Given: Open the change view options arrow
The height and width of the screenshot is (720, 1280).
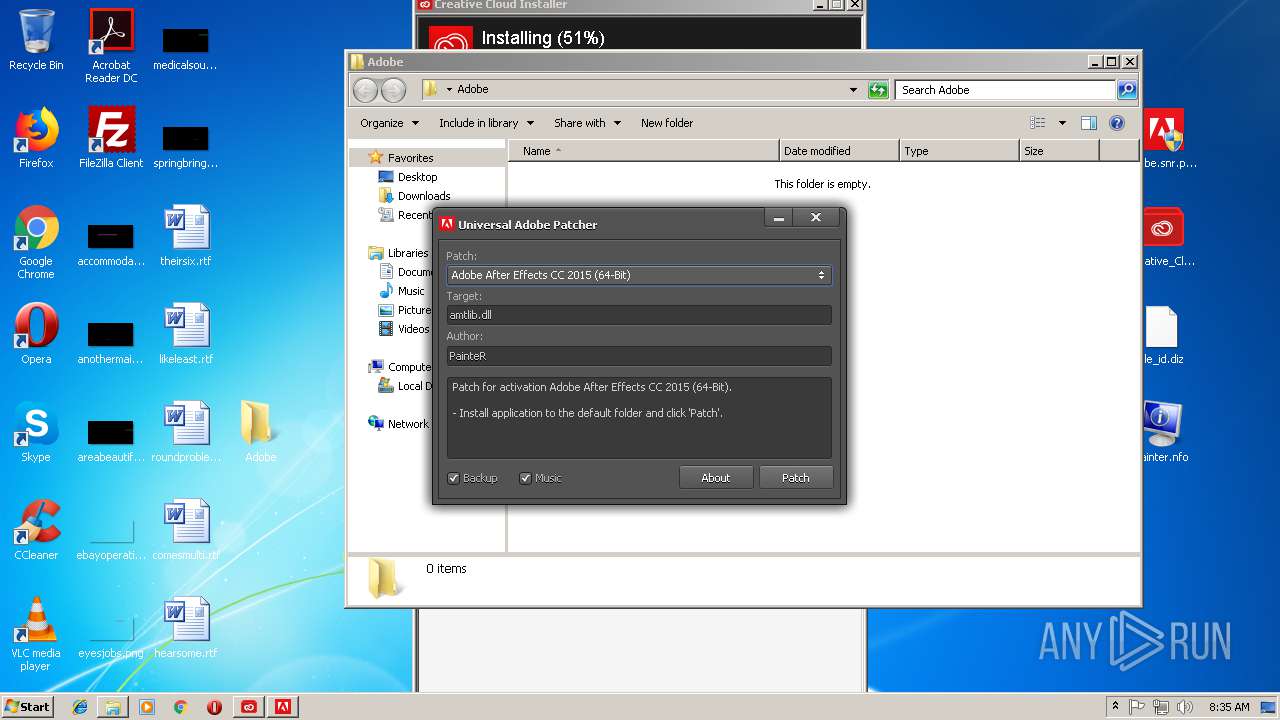Looking at the screenshot, I should click(x=1062, y=123).
